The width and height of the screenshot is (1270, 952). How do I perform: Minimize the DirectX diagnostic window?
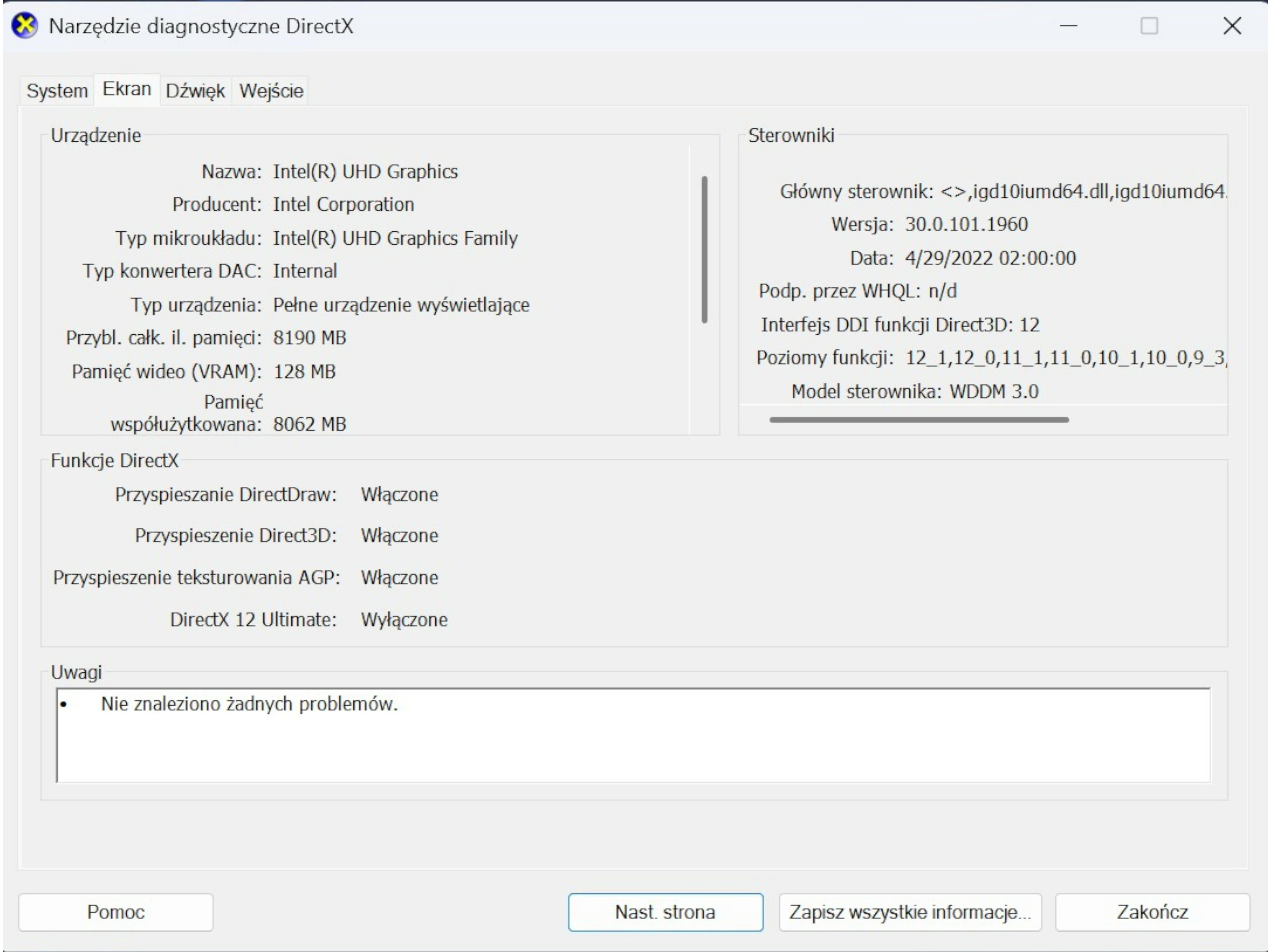pyautogui.click(x=1068, y=26)
